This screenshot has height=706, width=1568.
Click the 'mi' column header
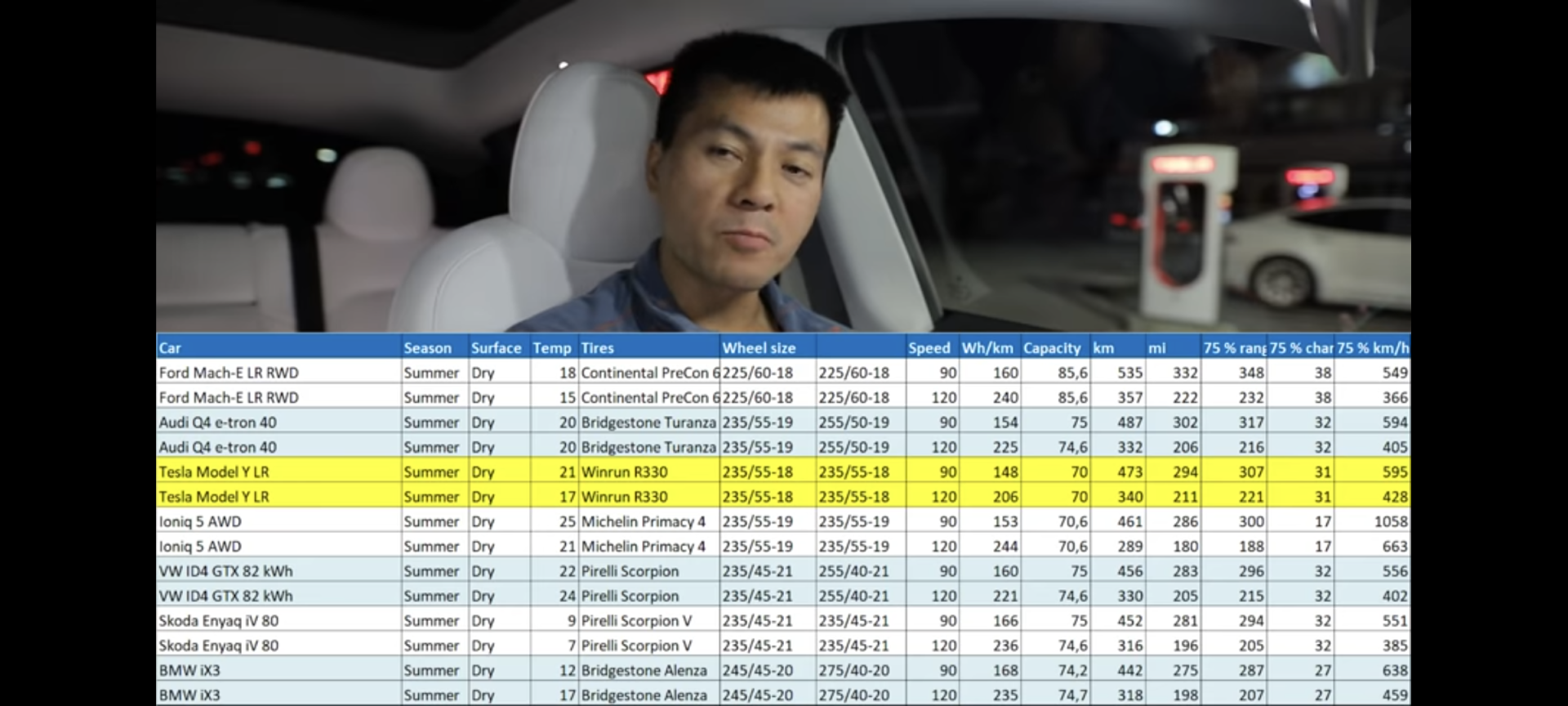1173,347
